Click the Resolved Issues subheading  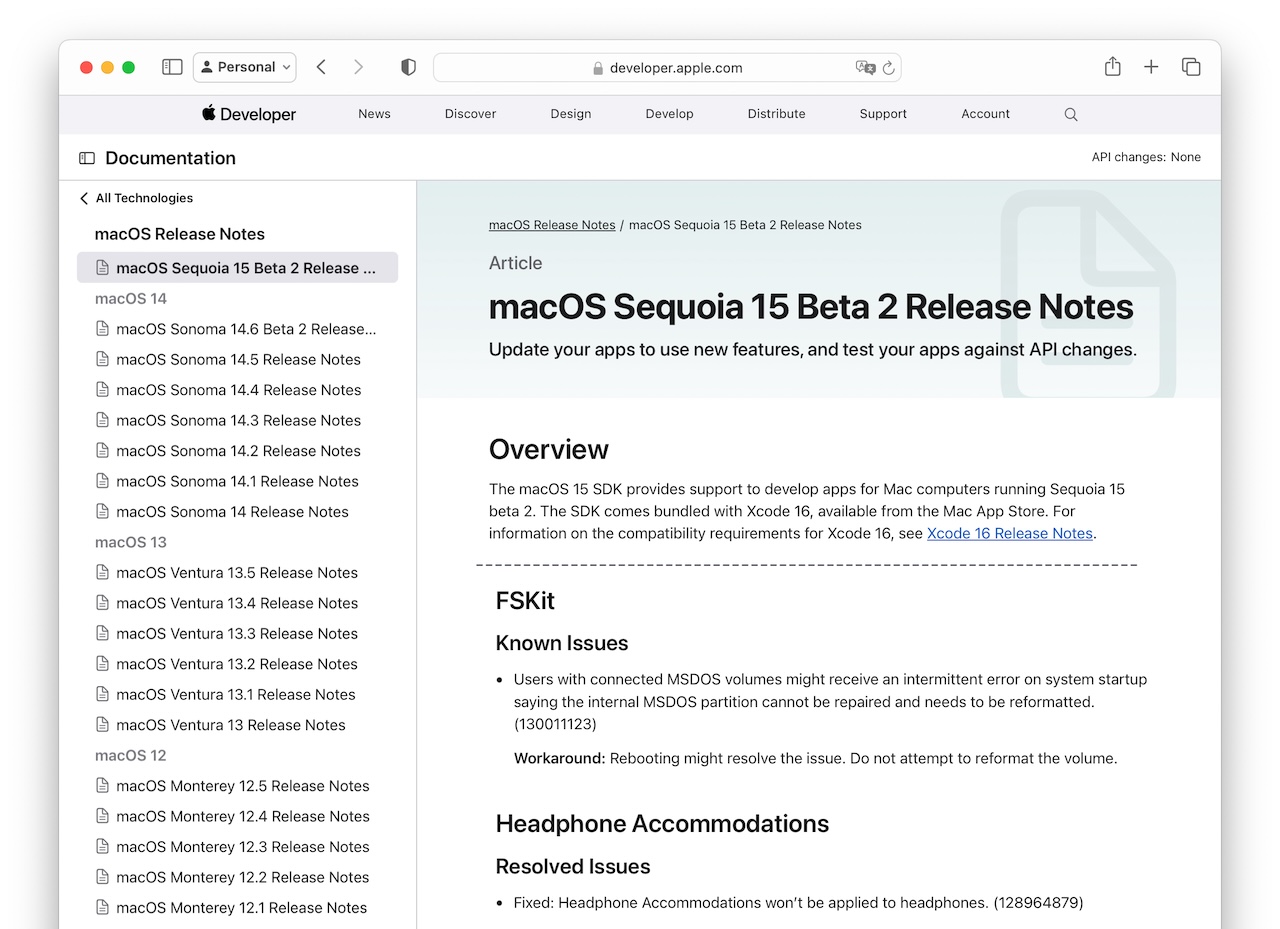(x=573, y=867)
